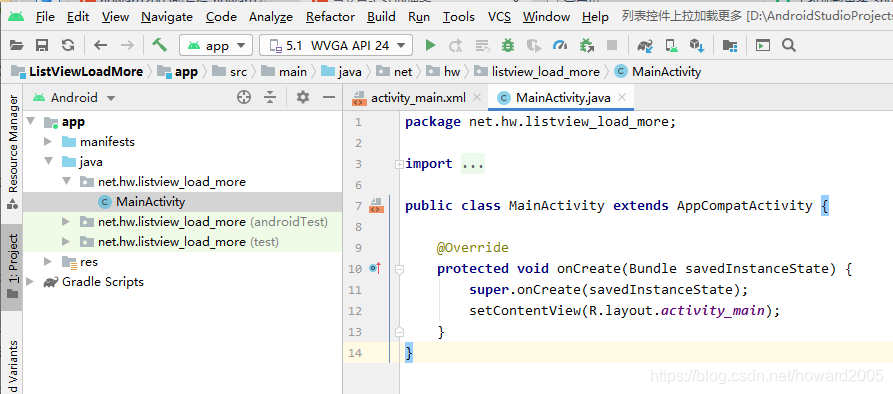Close the activity_main.xml tab
Screen dimensions: 893x394
point(477,97)
